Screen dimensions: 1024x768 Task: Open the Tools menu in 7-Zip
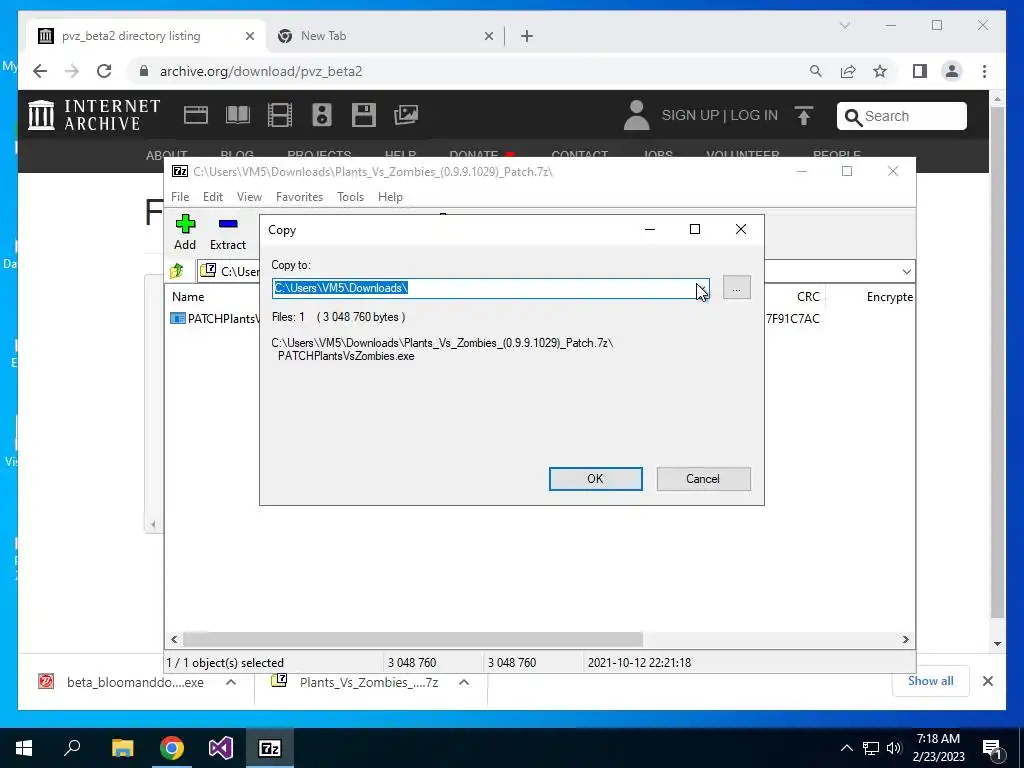coord(351,197)
